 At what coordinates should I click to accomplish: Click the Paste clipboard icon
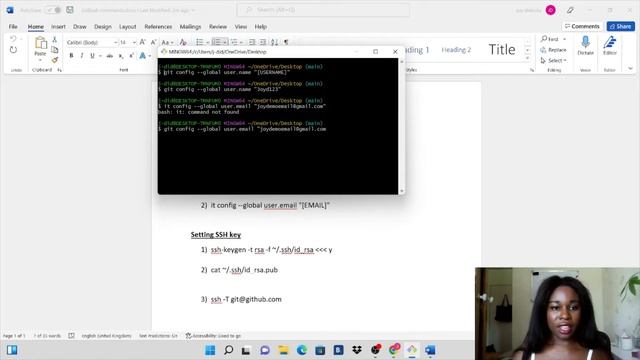(x=40, y=43)
